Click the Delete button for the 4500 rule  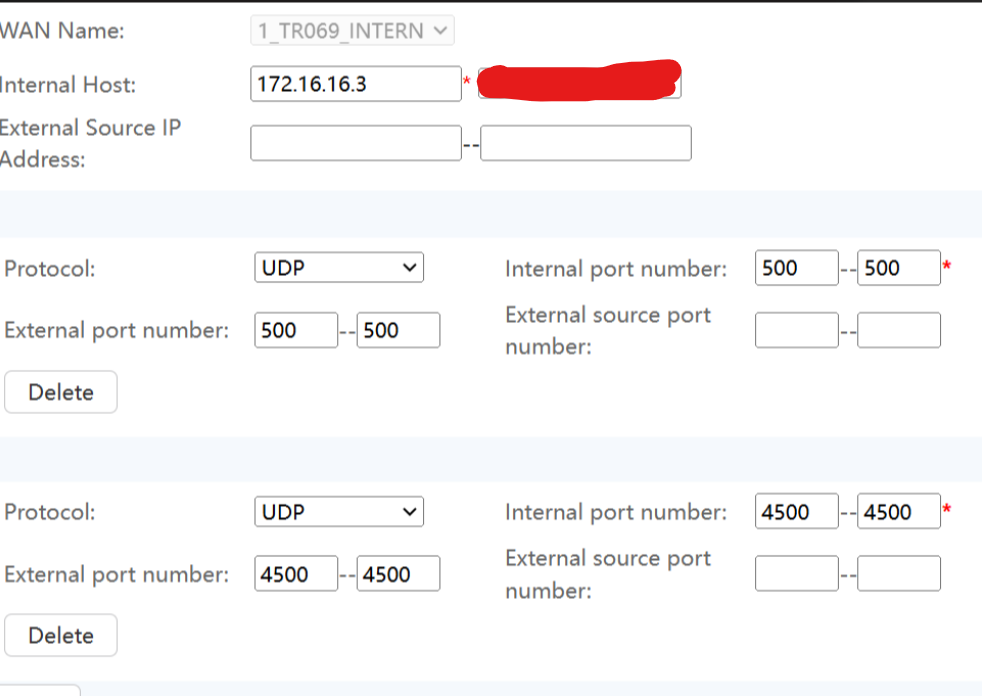point(60,634)
